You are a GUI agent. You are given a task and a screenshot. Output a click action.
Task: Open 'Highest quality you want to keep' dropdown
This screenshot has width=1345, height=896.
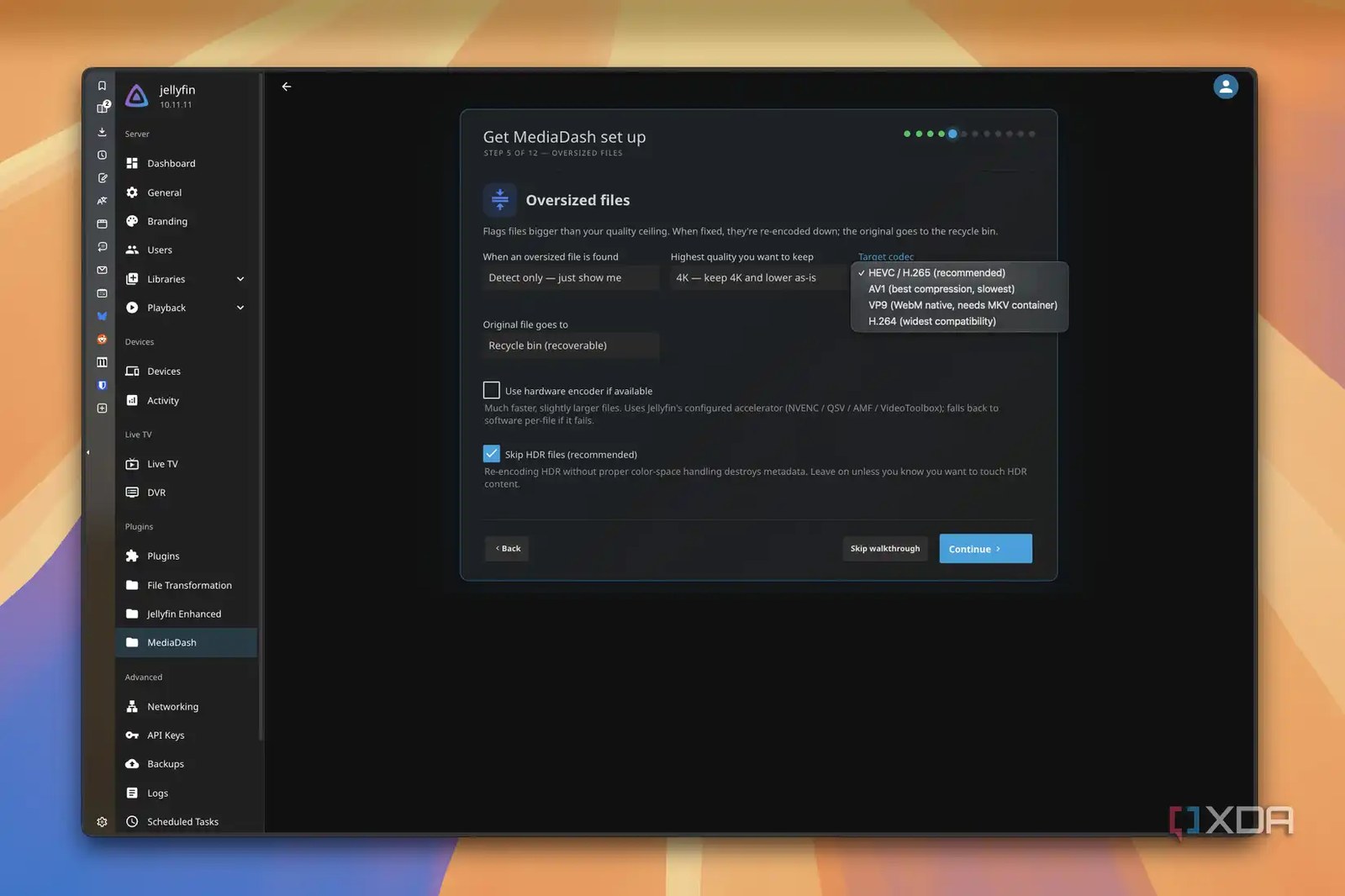[759, 277]
